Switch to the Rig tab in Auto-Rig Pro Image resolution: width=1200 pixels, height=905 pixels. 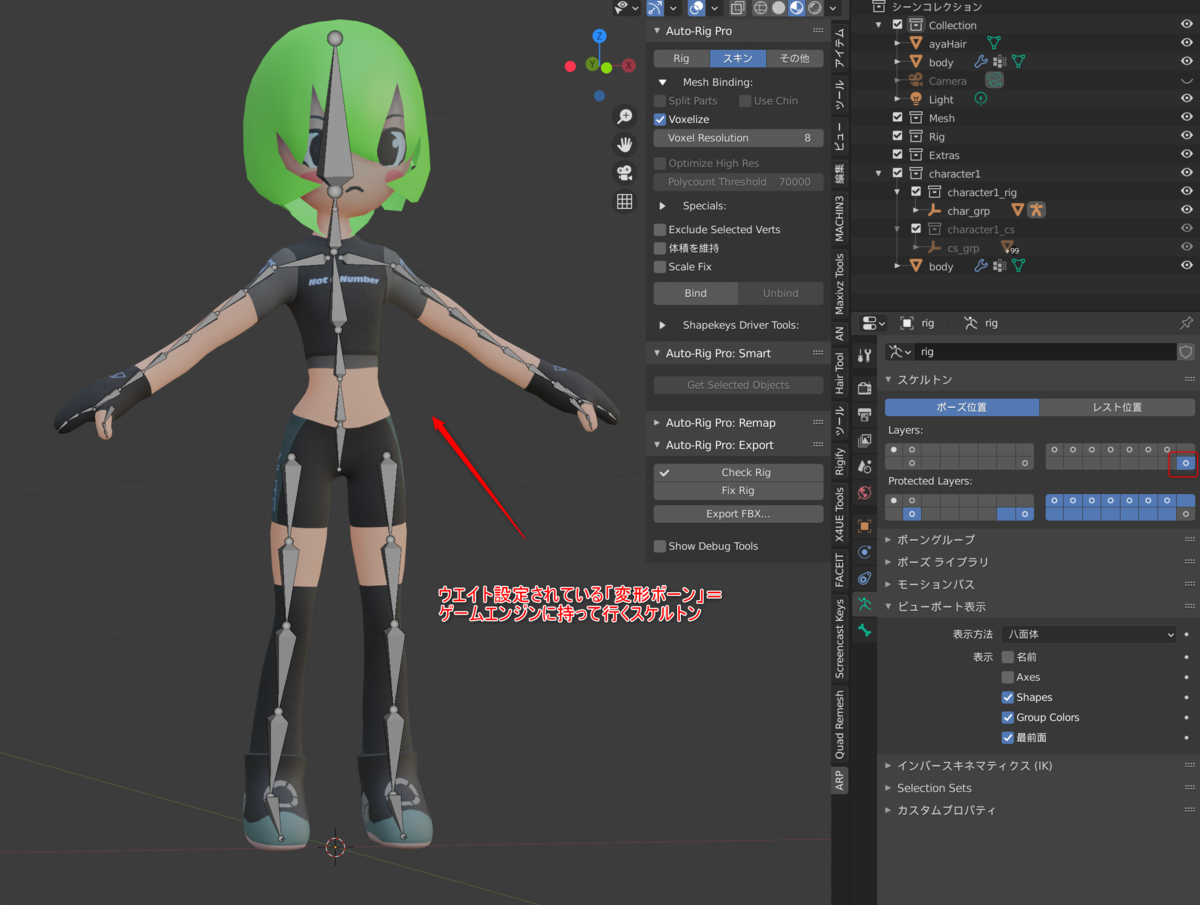[681, 58]
